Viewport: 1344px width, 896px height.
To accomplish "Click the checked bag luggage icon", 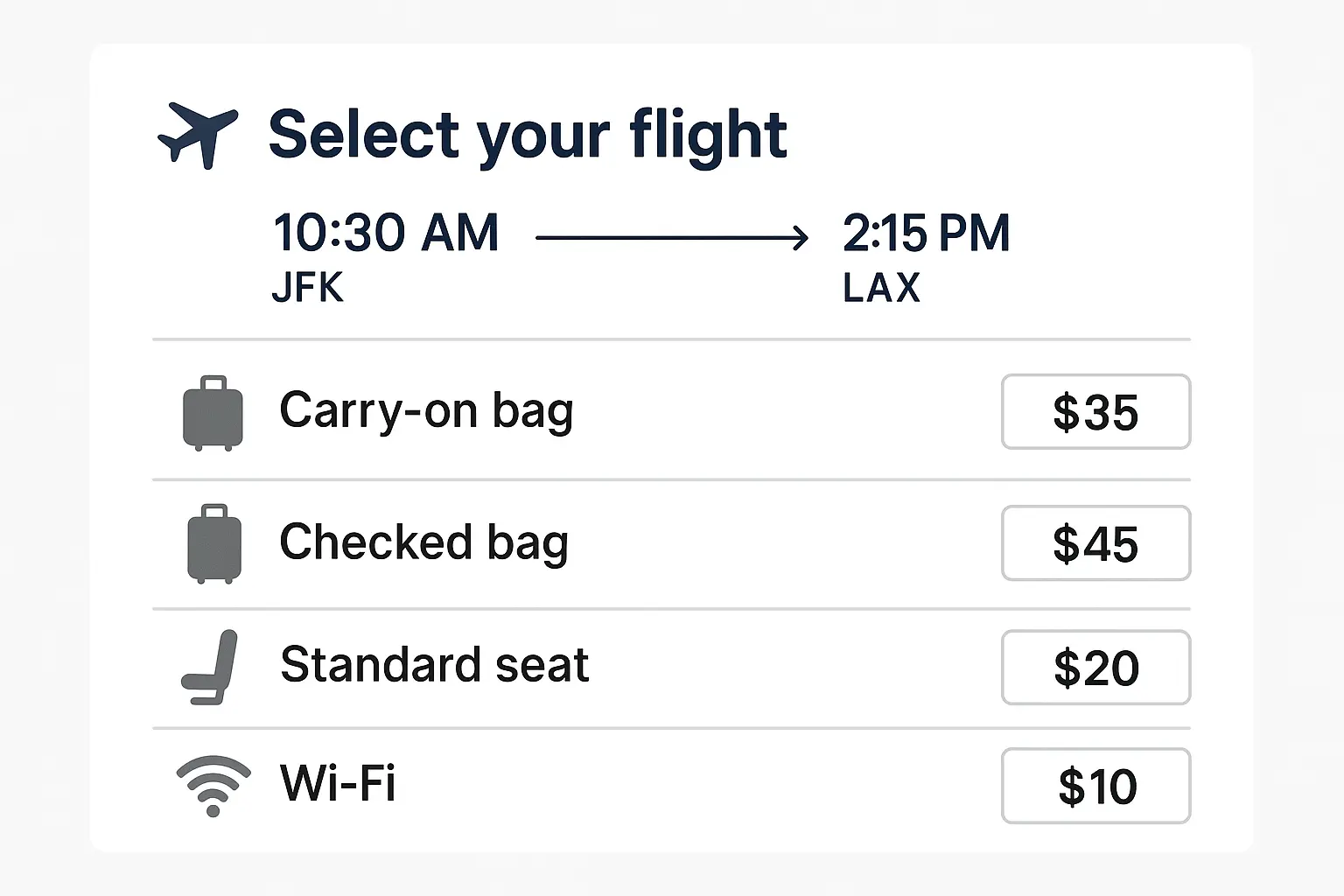I will click(213, 543).
